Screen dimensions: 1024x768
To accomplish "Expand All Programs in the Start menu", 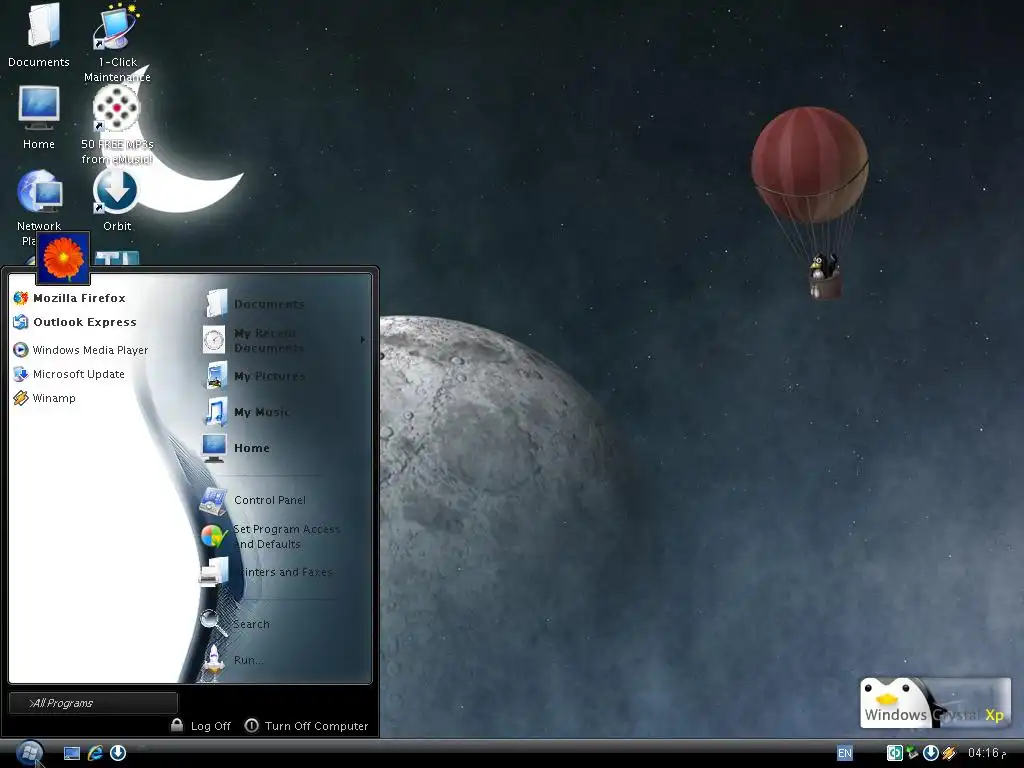I will coord(93,703).
